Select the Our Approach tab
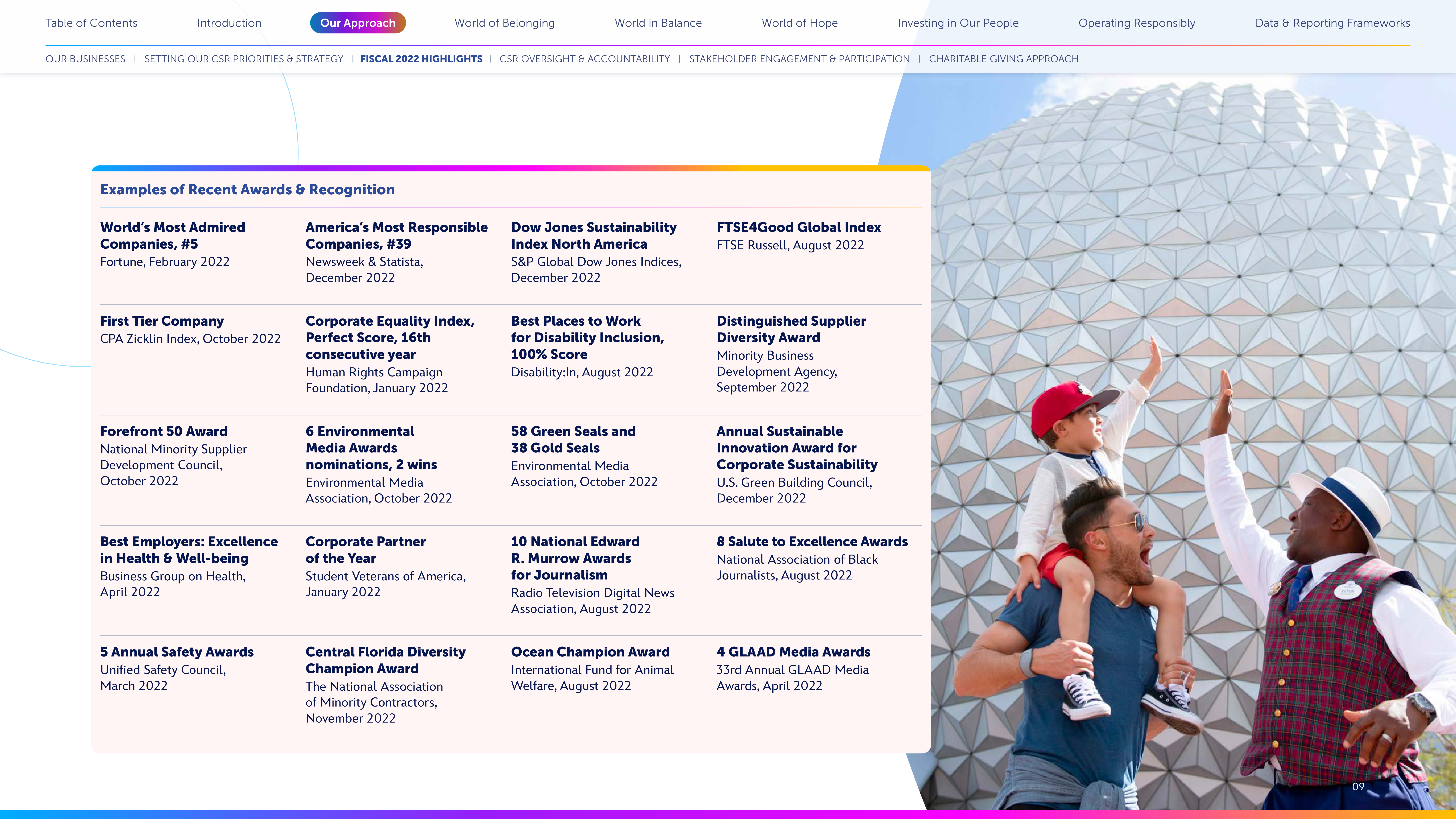The height and width of the screenshot is (819, 1456). (358, 23)
